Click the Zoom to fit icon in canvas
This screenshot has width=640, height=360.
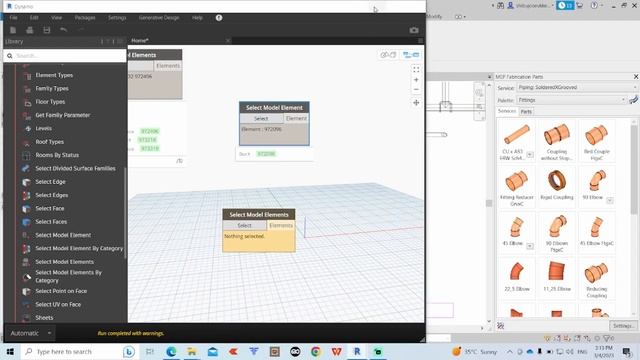416,70
